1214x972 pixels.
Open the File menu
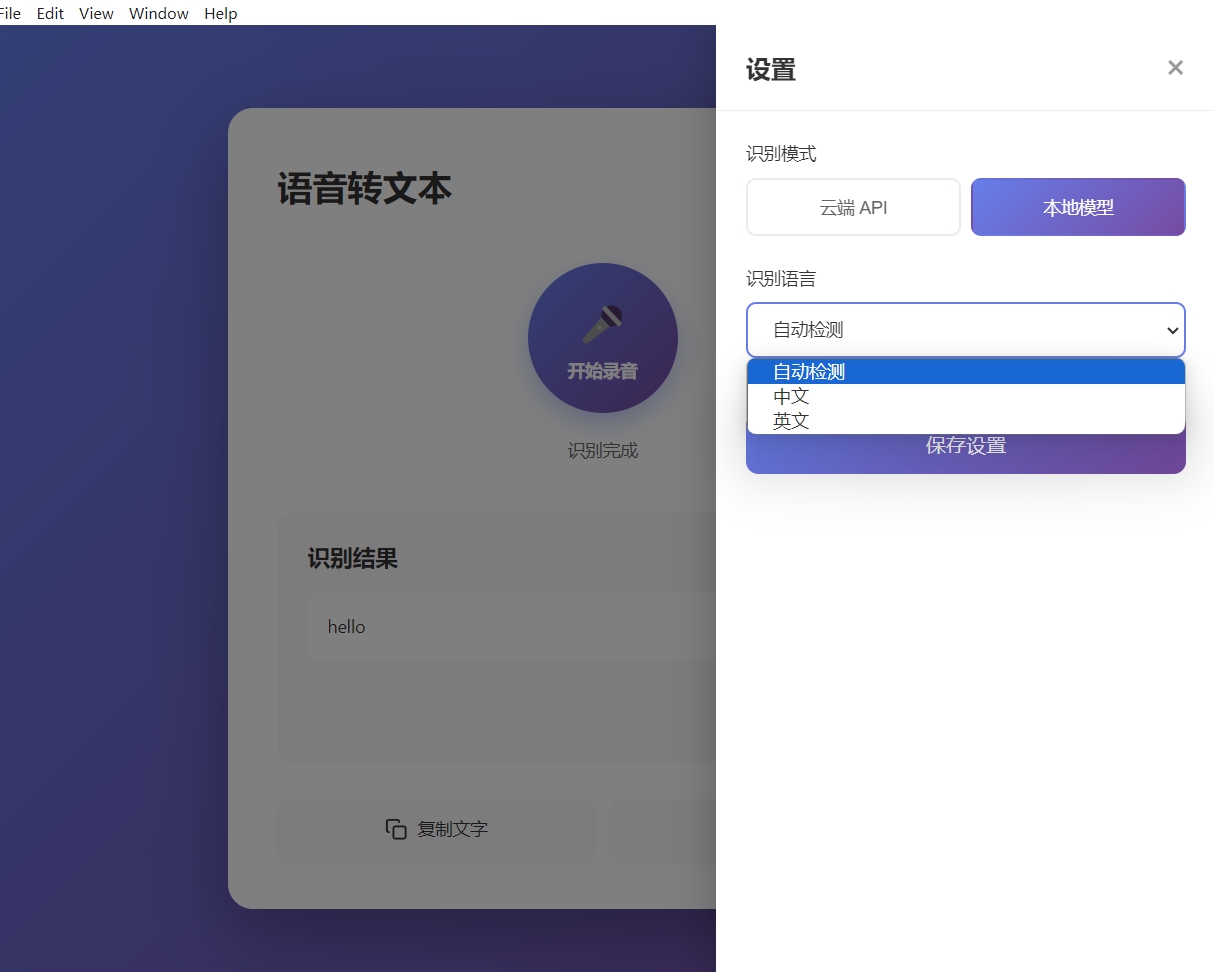click(10, 13)
